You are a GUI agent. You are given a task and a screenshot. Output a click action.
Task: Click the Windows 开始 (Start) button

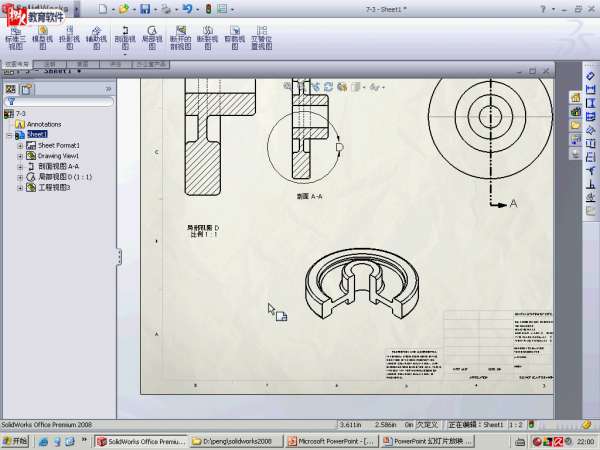[x=16, y=441]
